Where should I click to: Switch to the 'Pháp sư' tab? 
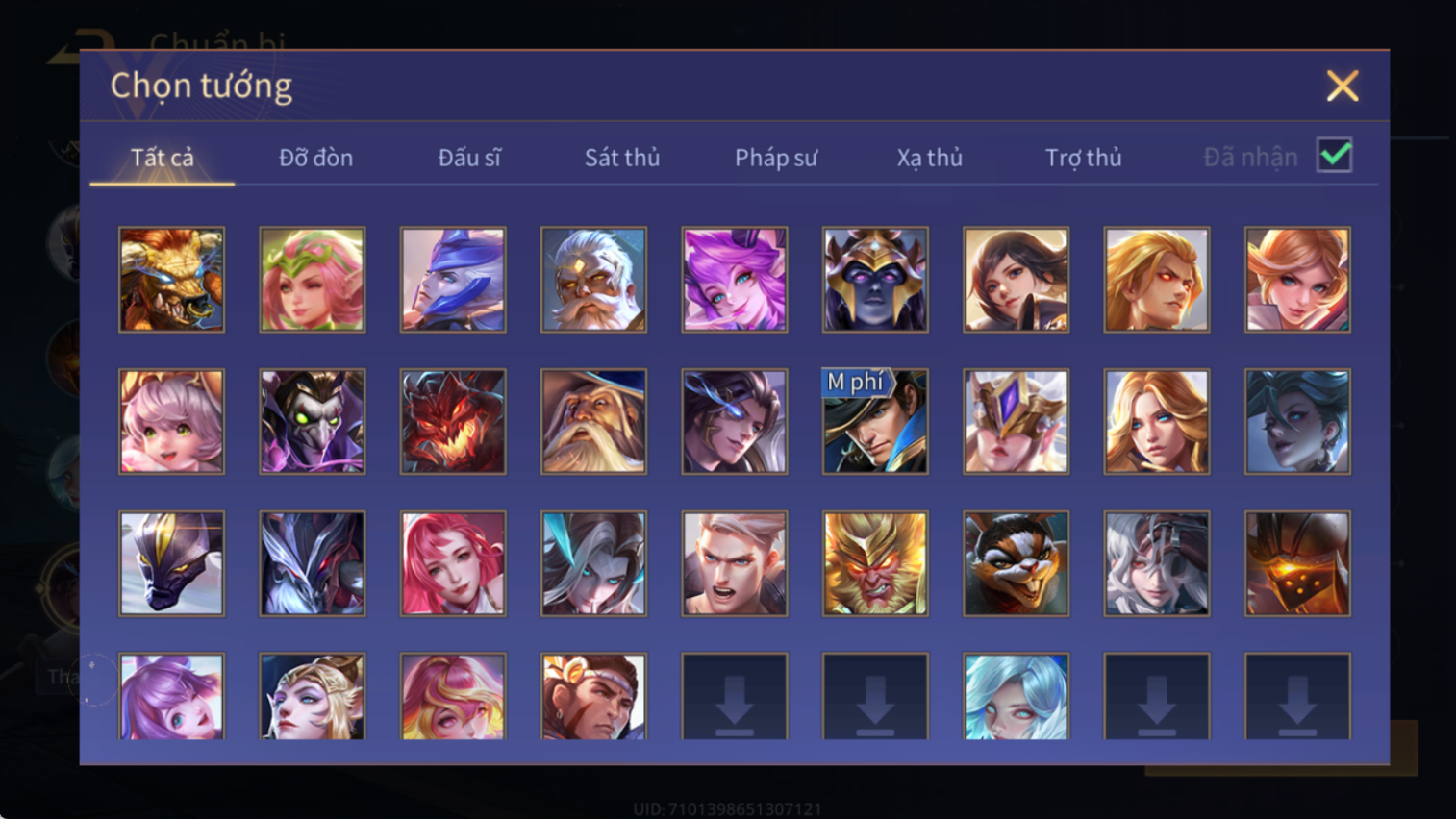tap(776, 158)
